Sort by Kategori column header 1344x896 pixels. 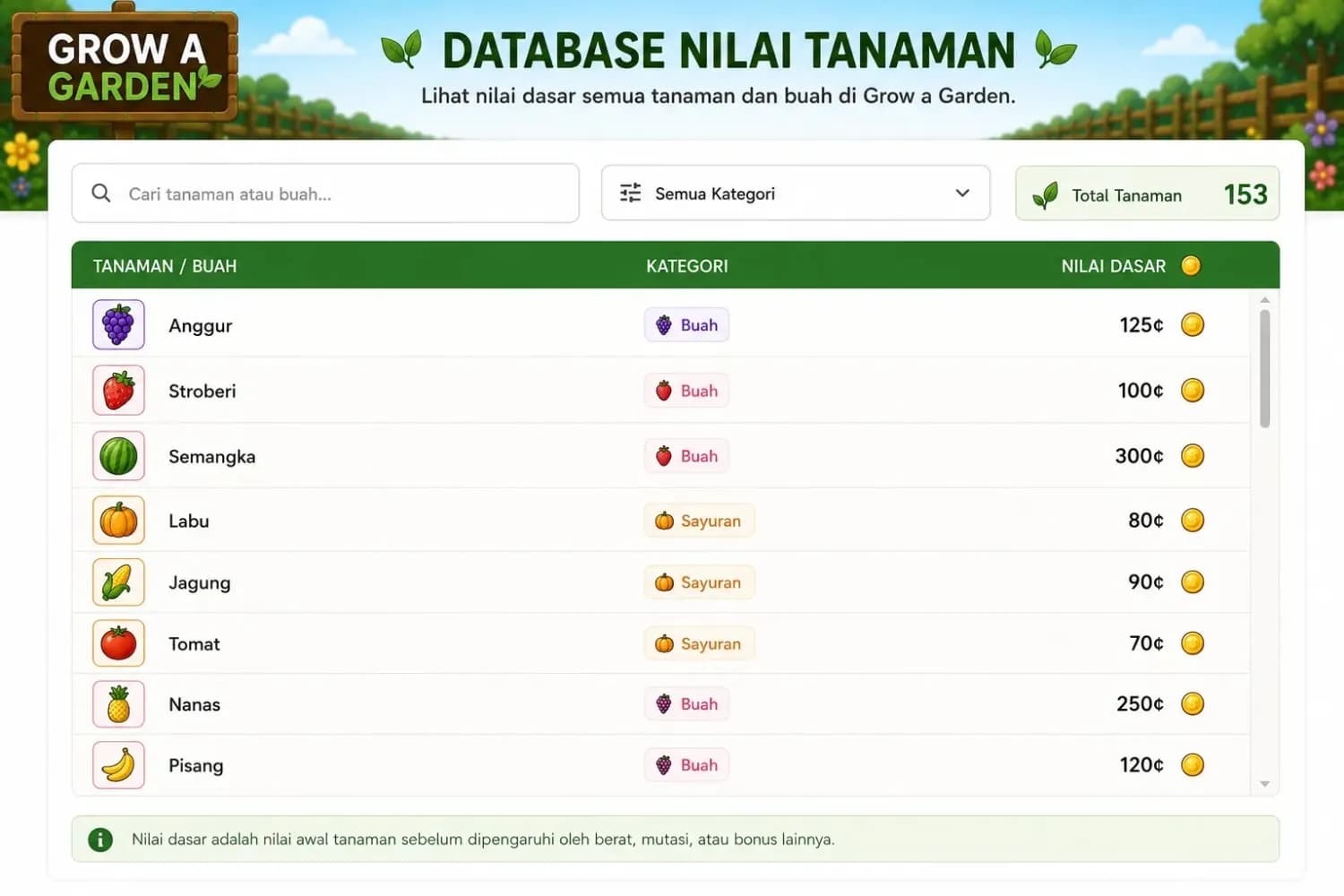(687, 266)
